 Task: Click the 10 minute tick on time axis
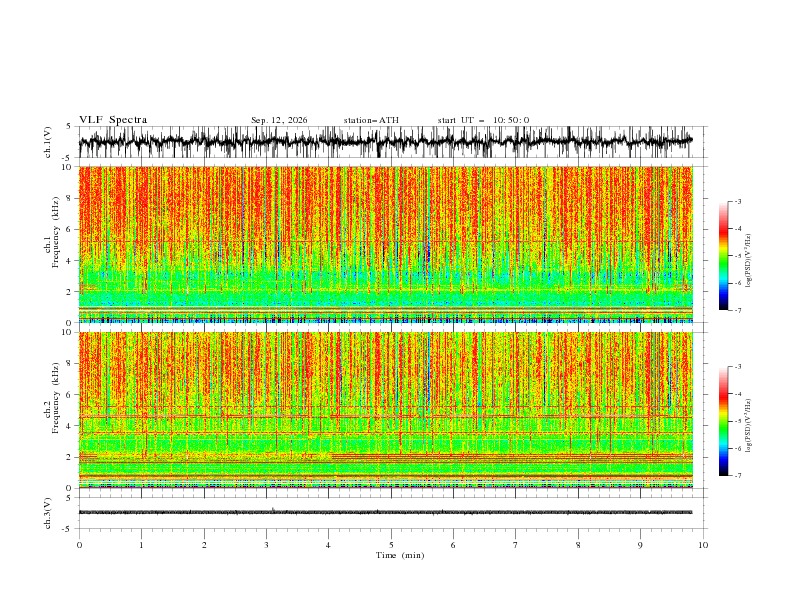point(703,545)
